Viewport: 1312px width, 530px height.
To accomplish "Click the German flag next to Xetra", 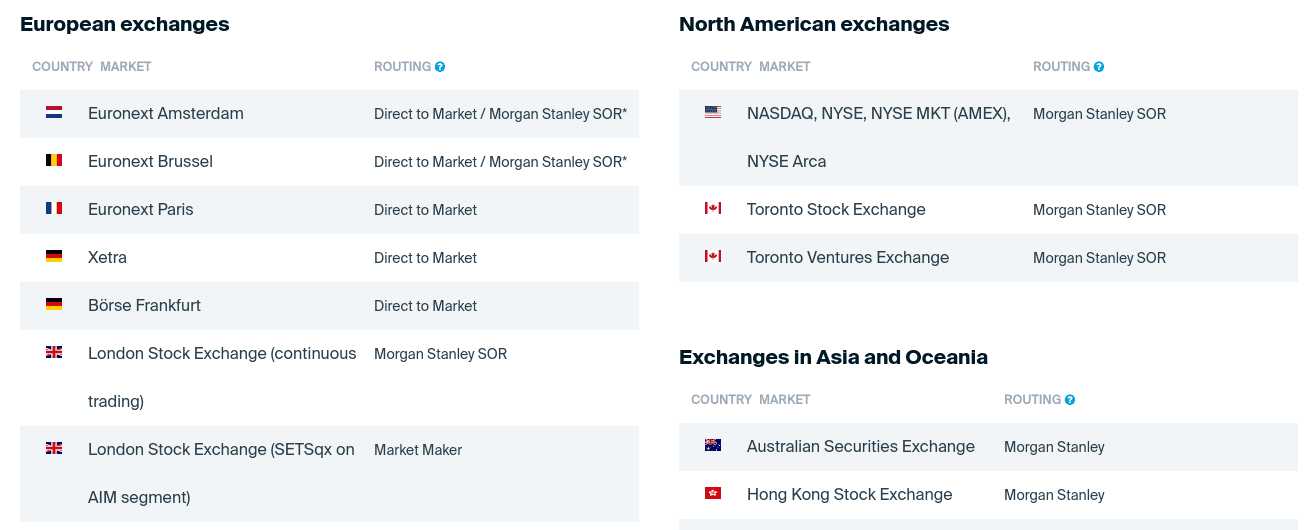I will point(54,256).
